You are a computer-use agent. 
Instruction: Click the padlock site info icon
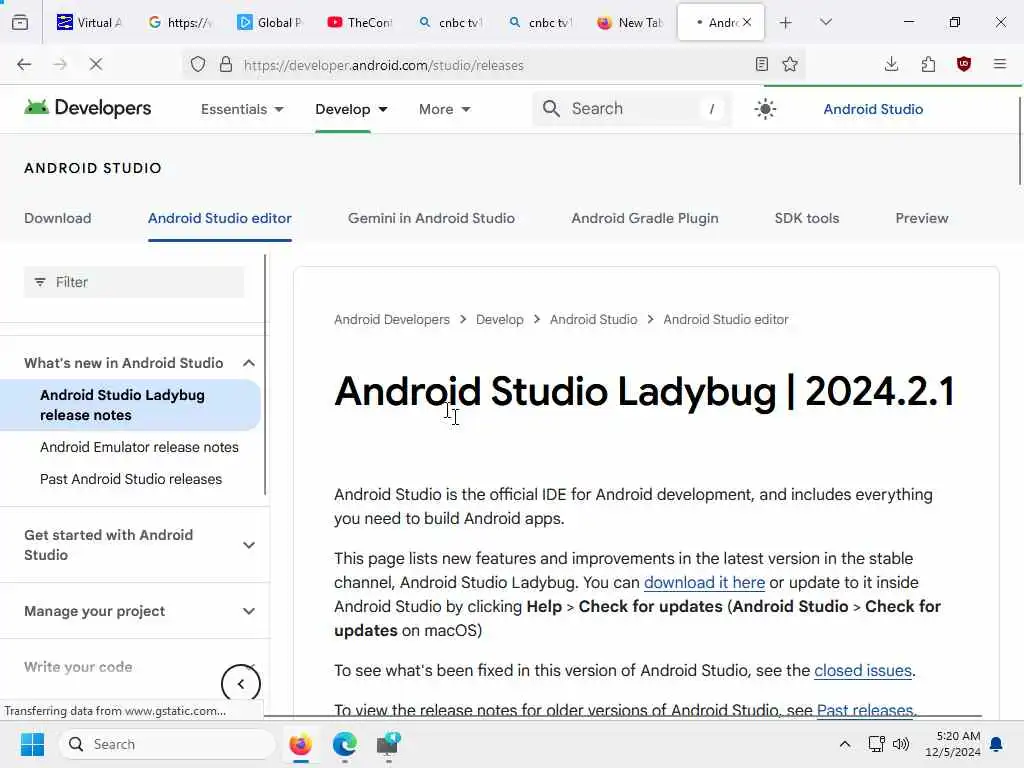[x=225, y=65]
